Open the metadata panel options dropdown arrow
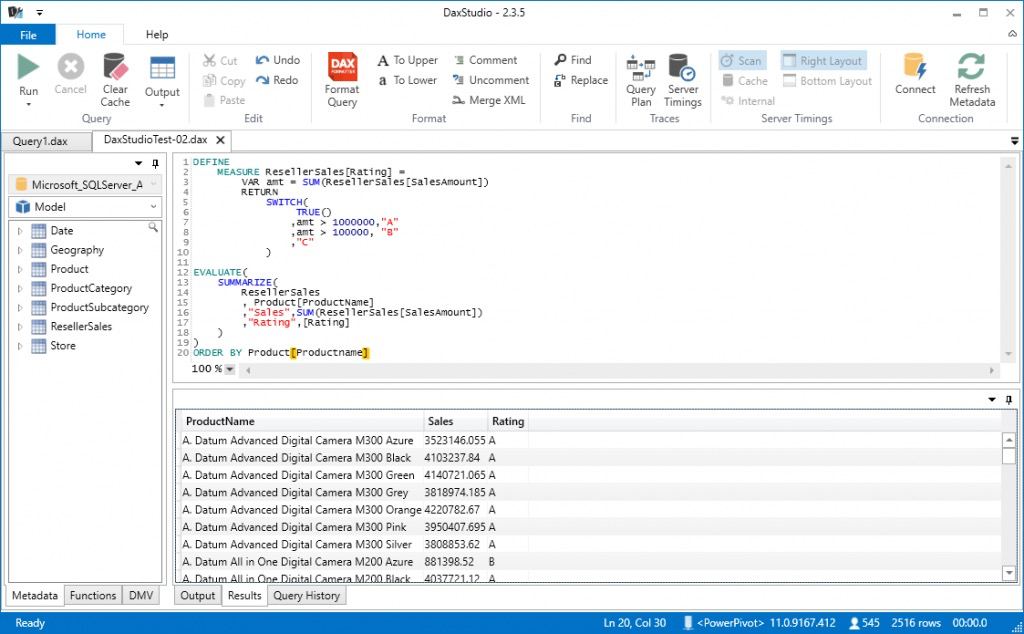Viewport: 1024px width, 634px height. pos(138,163)
